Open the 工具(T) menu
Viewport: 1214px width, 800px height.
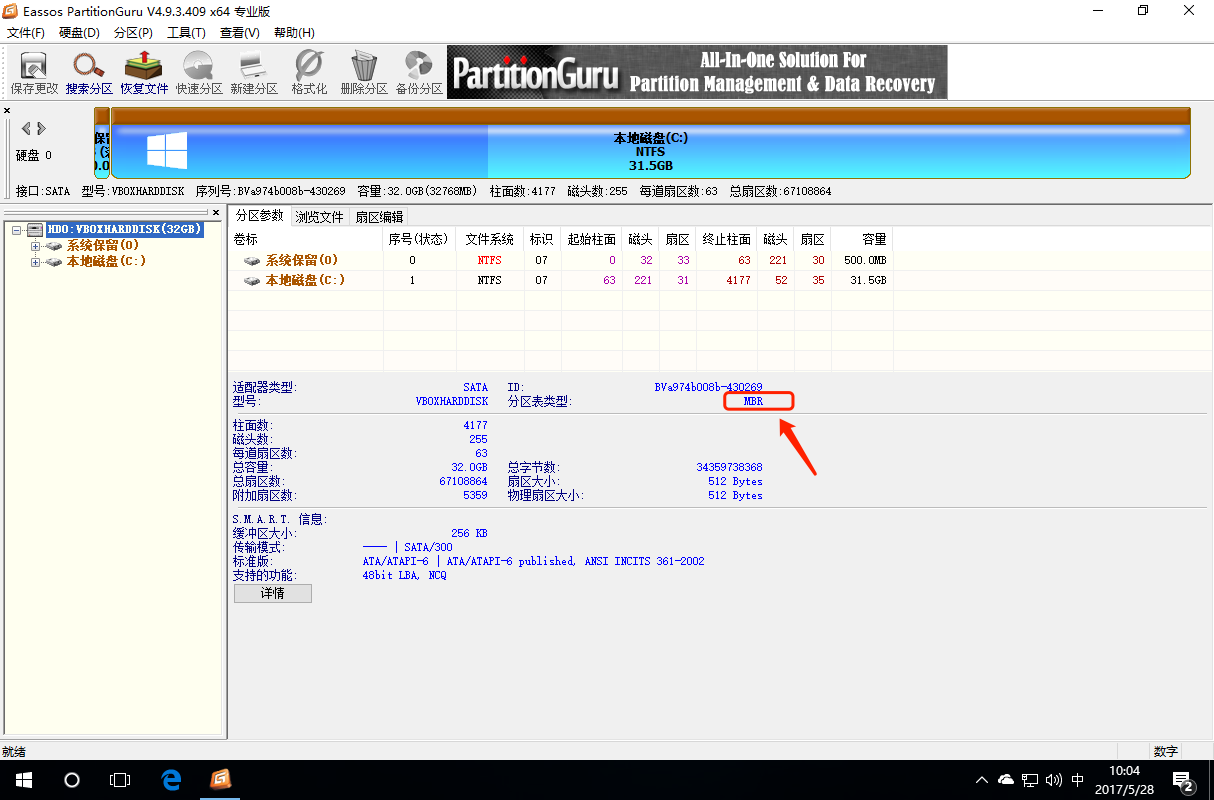(x=186, y=33)
